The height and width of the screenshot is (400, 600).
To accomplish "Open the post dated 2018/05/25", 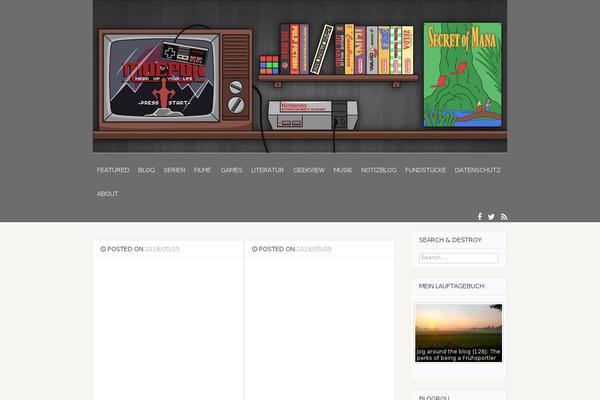I will point(162,249).
